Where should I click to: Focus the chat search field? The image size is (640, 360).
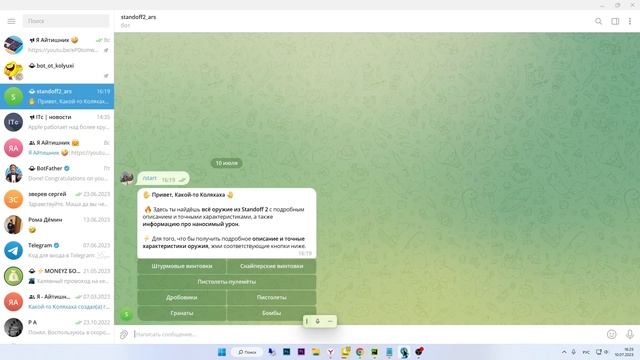click(66, 21)
